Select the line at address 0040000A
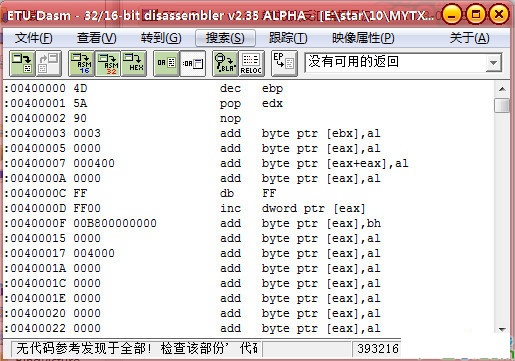The image size is (515, 361). click(x=248, y=178)
